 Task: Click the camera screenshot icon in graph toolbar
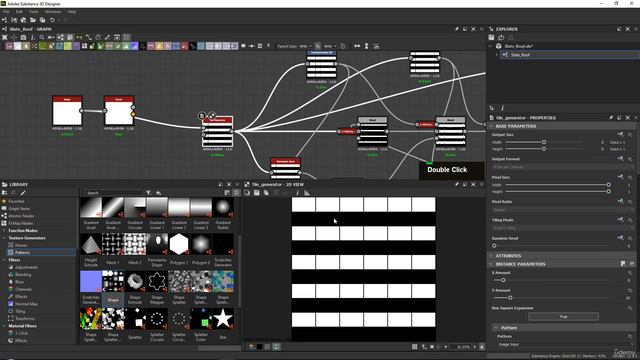click(23, 37)
